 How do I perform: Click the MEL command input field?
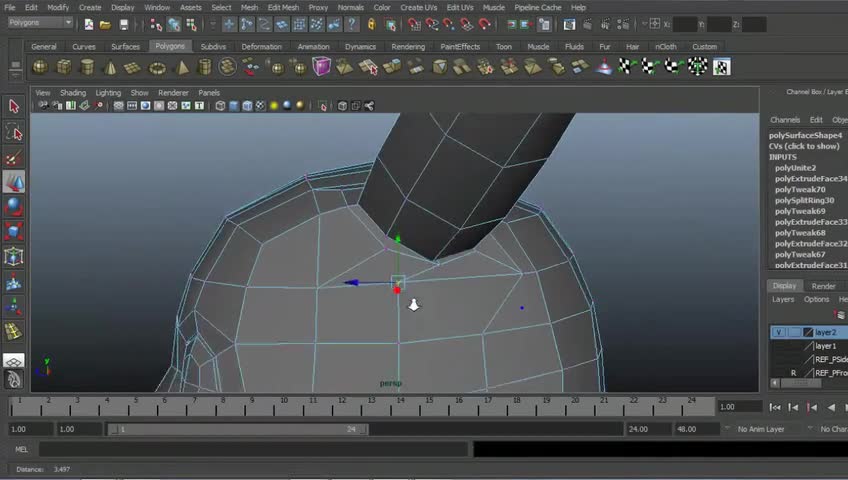pyautogui.click(x=250, y=450)
